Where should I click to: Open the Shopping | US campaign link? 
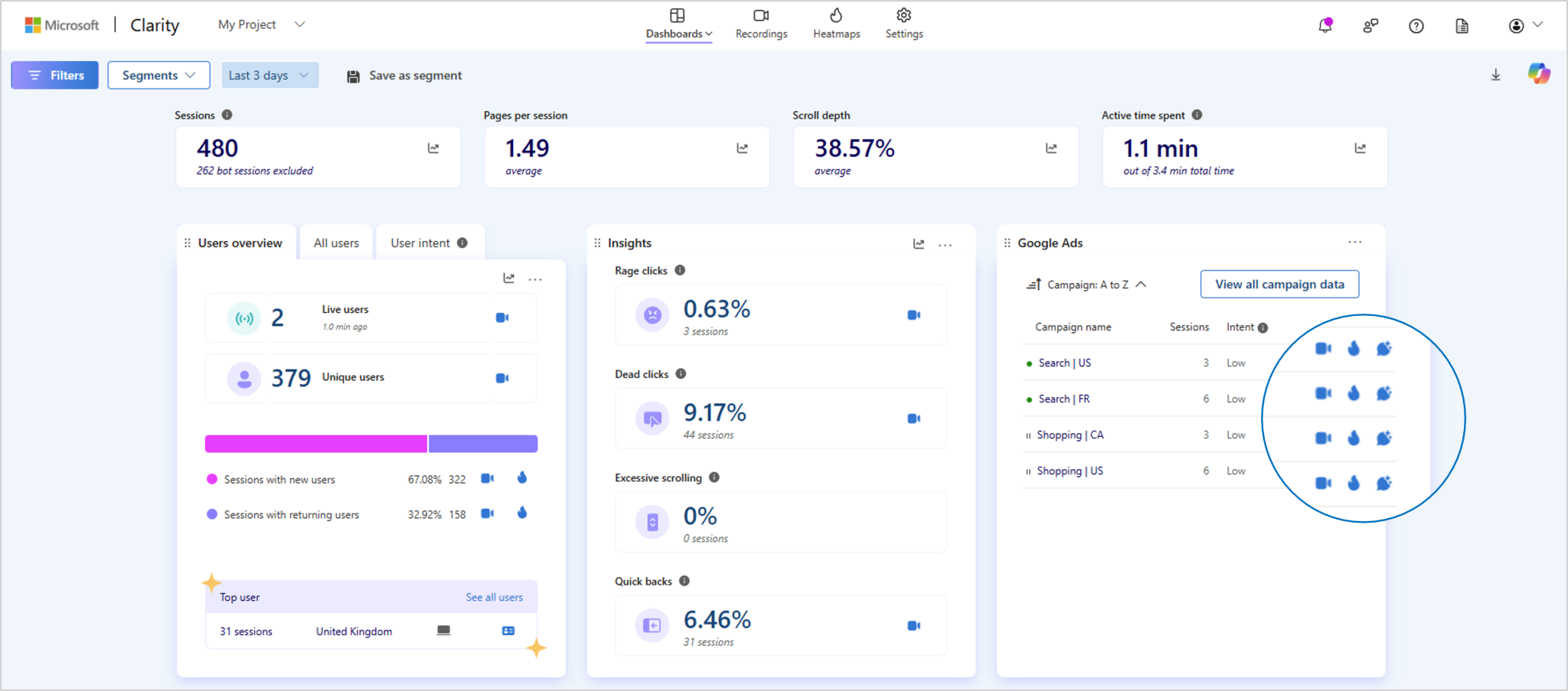[x=1070, y=471]
